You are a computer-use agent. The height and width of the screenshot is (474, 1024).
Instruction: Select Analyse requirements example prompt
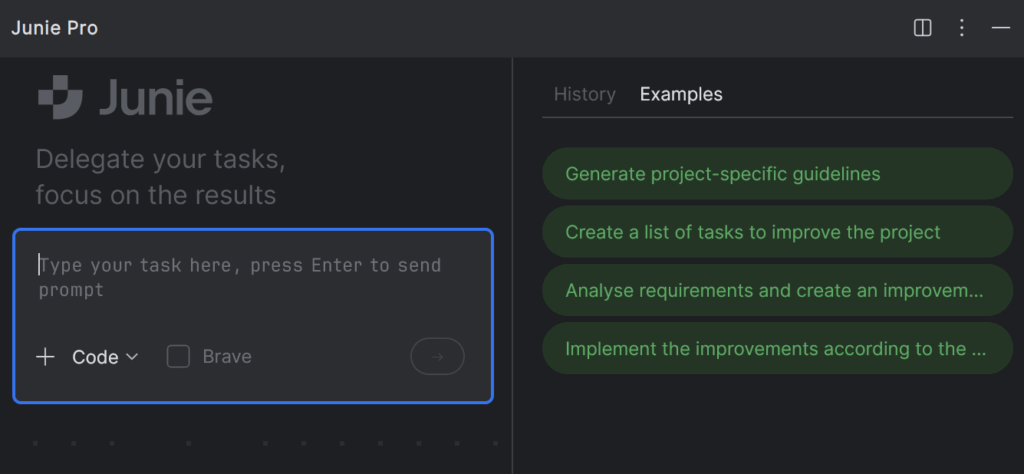(x=777, y=290)
